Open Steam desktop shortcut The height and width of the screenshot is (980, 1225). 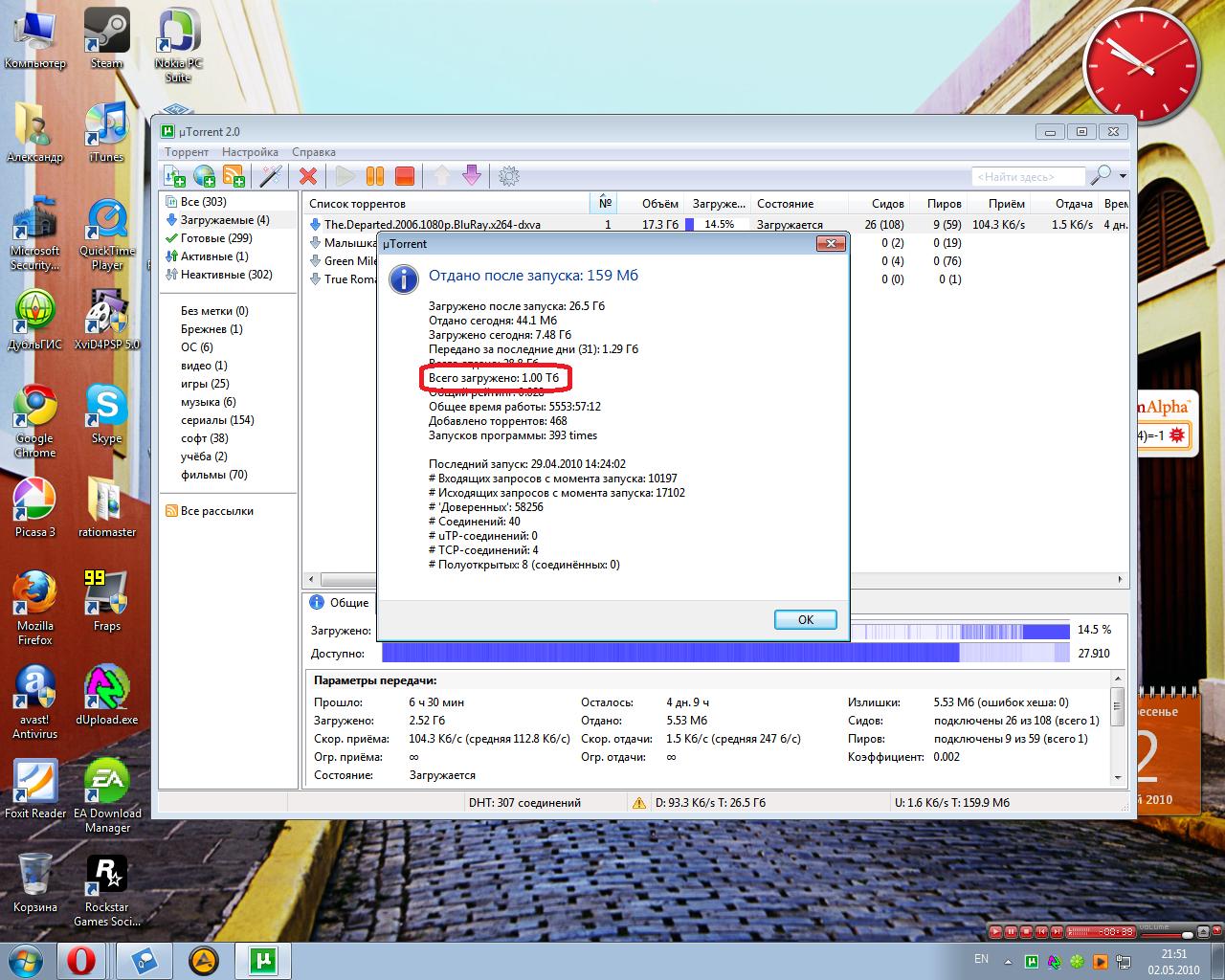tap(106, 38)
